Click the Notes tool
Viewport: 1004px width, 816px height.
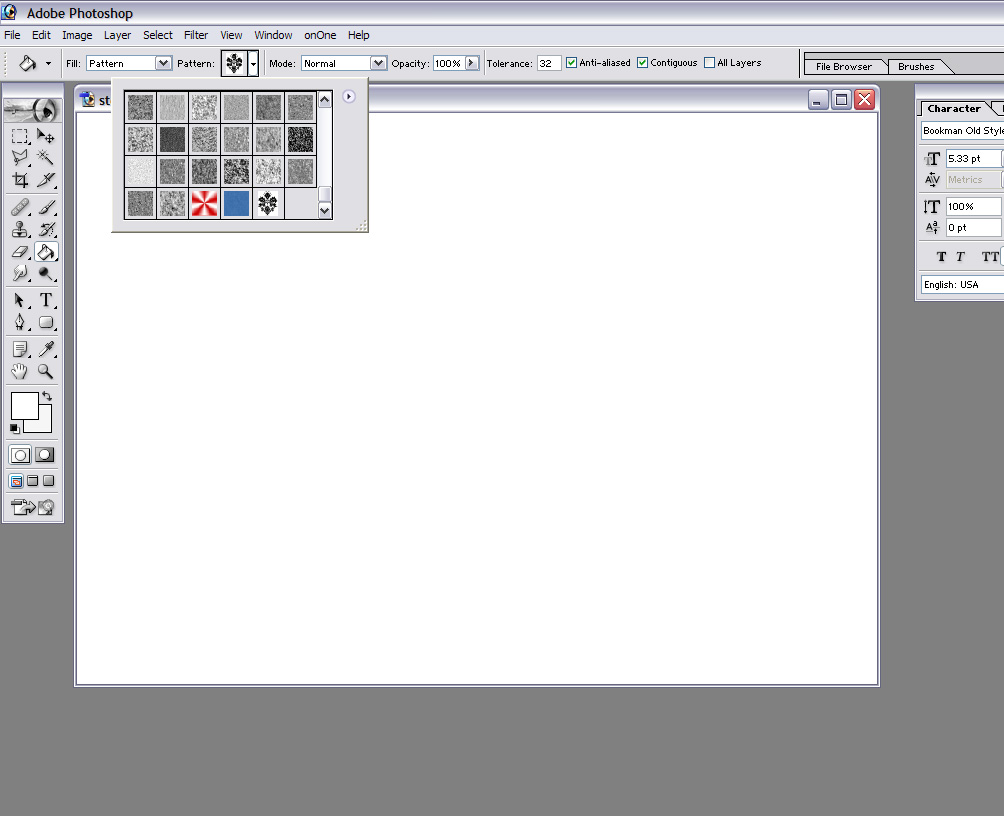pos(20,349)
